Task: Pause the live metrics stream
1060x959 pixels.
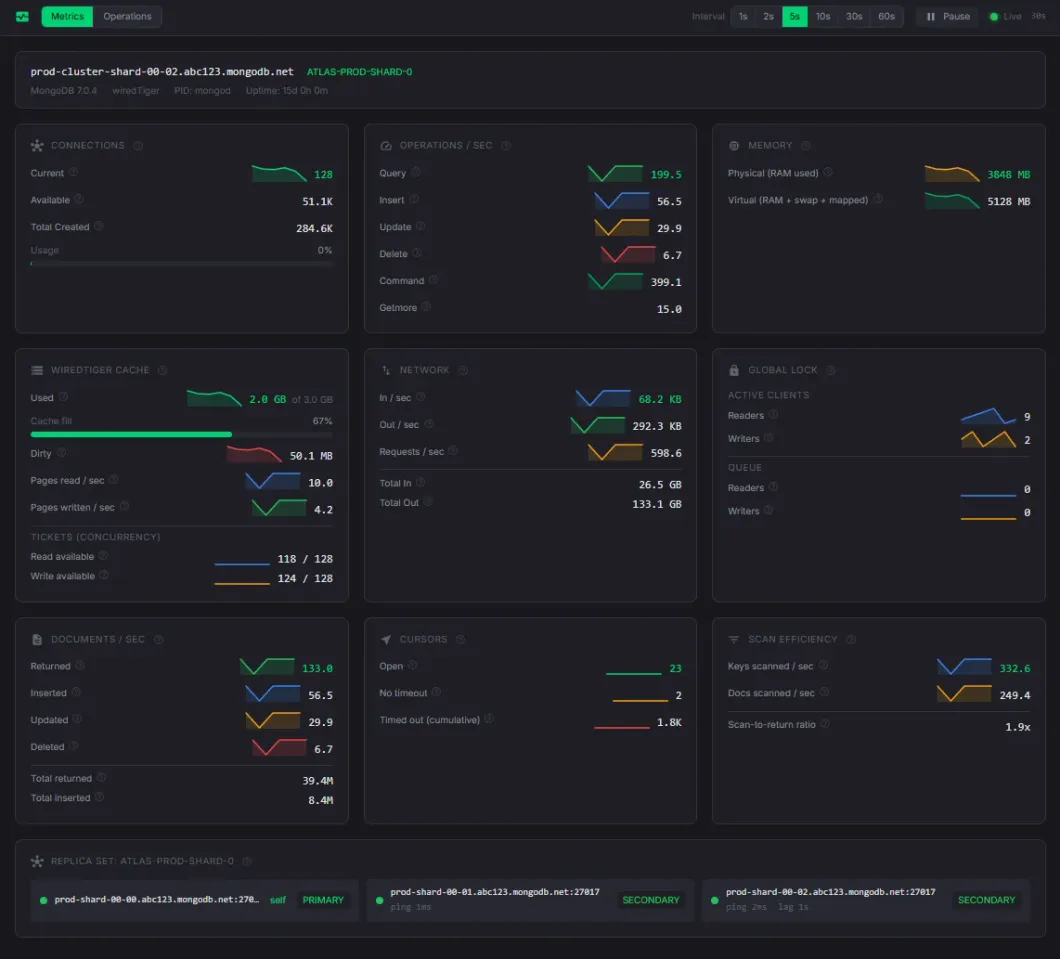Action: [x=946, y=16]
